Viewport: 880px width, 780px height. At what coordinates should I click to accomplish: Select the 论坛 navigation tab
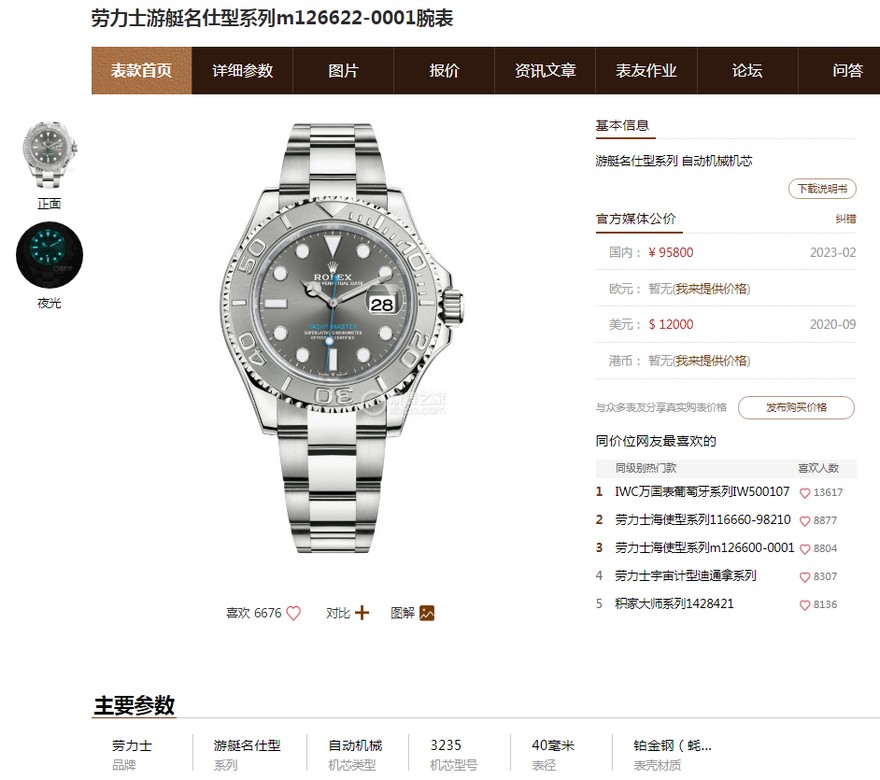tap(747, 71)
